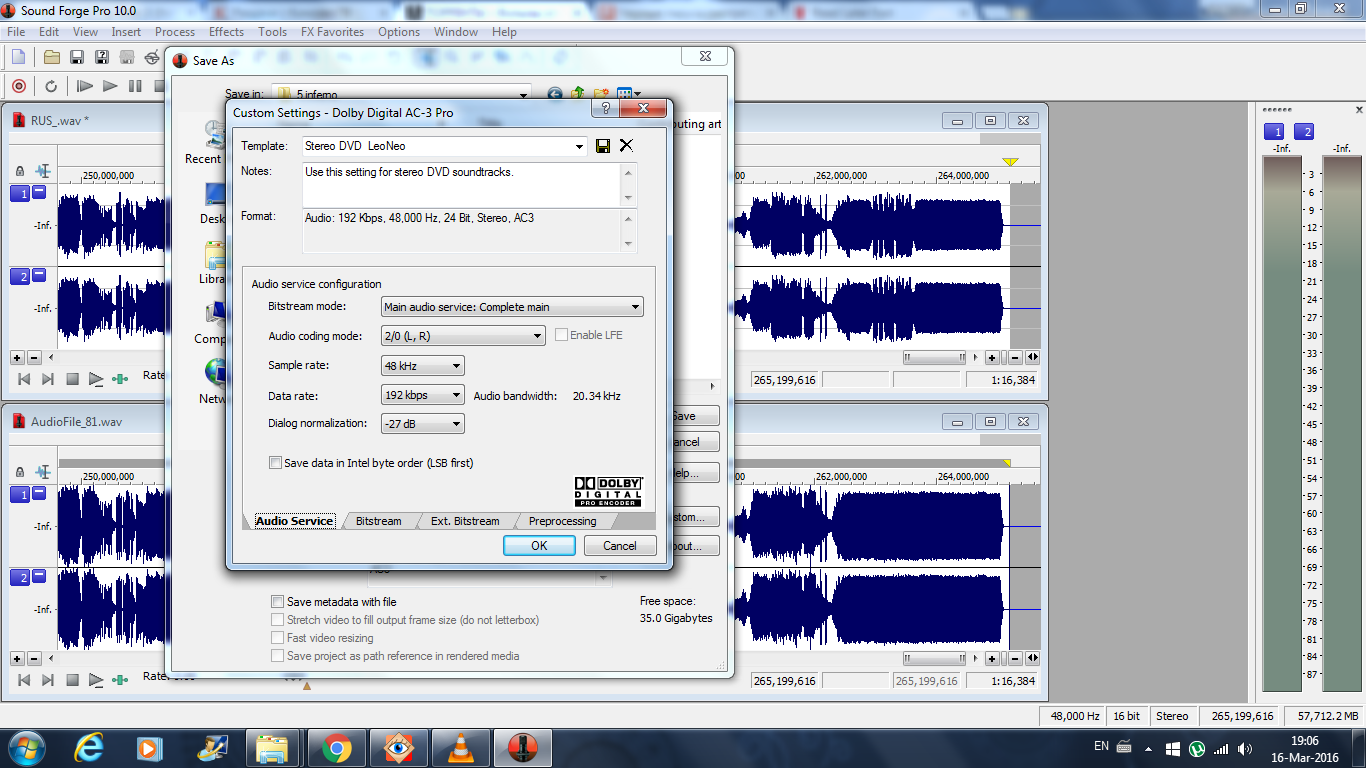This screenshot has width=1366, height=768.
Task: Click the Notes text field
Action: [468, 185]
